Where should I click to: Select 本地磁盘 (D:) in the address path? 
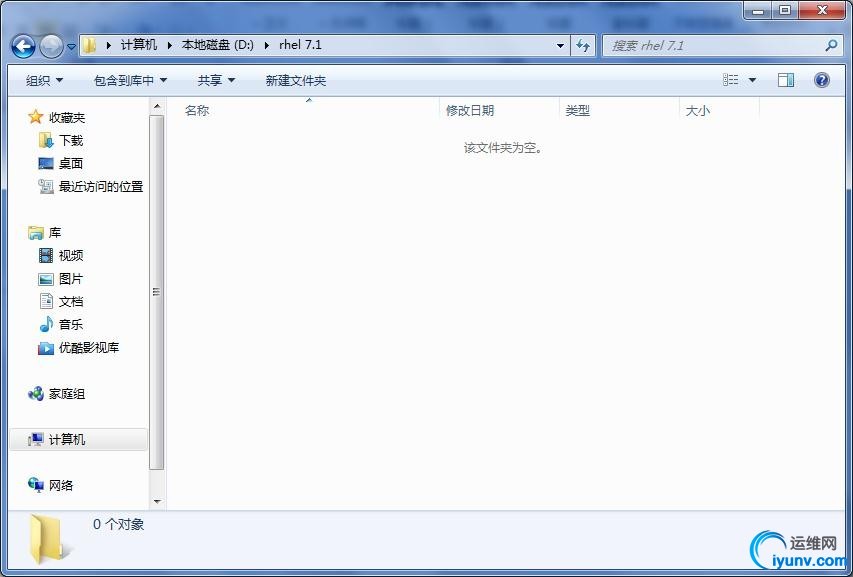point(218,45)
